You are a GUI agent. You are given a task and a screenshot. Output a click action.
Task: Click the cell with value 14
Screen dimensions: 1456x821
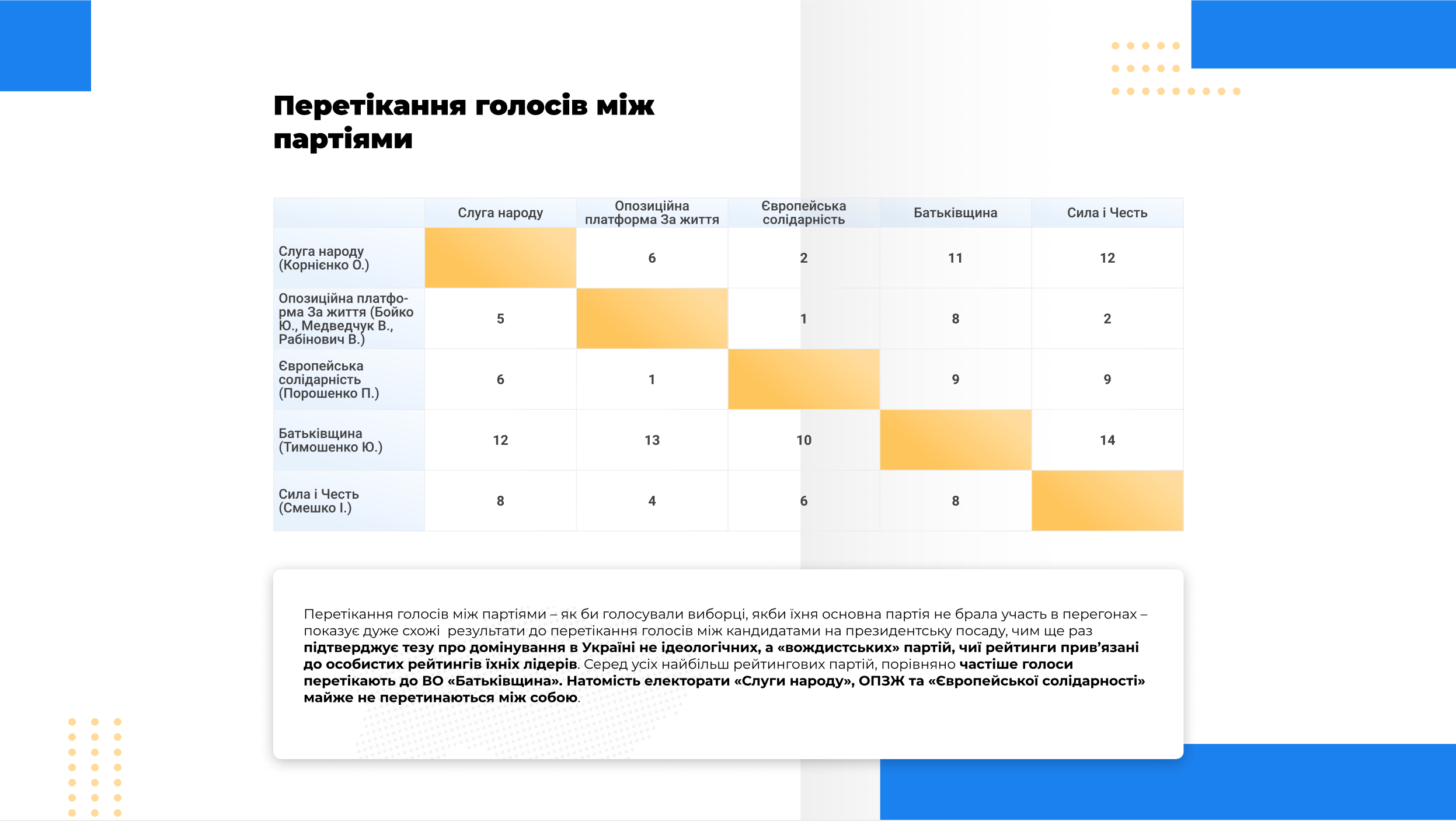pos(1107,440)
